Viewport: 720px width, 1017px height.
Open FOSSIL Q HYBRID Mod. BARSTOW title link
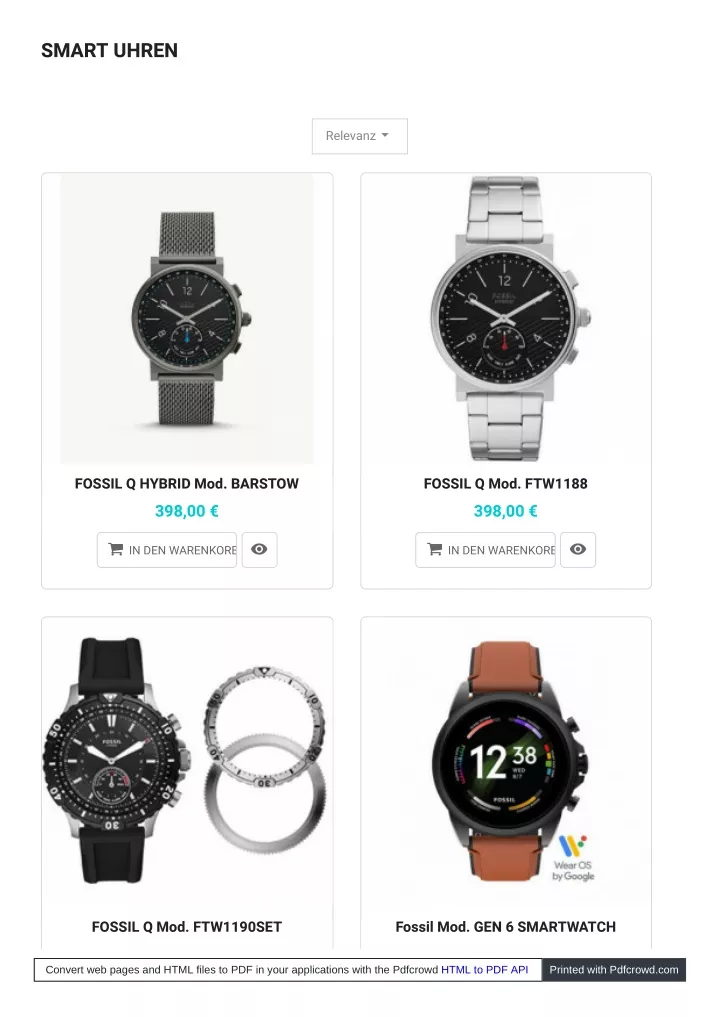pyautogui.click(x=187, y=484)
